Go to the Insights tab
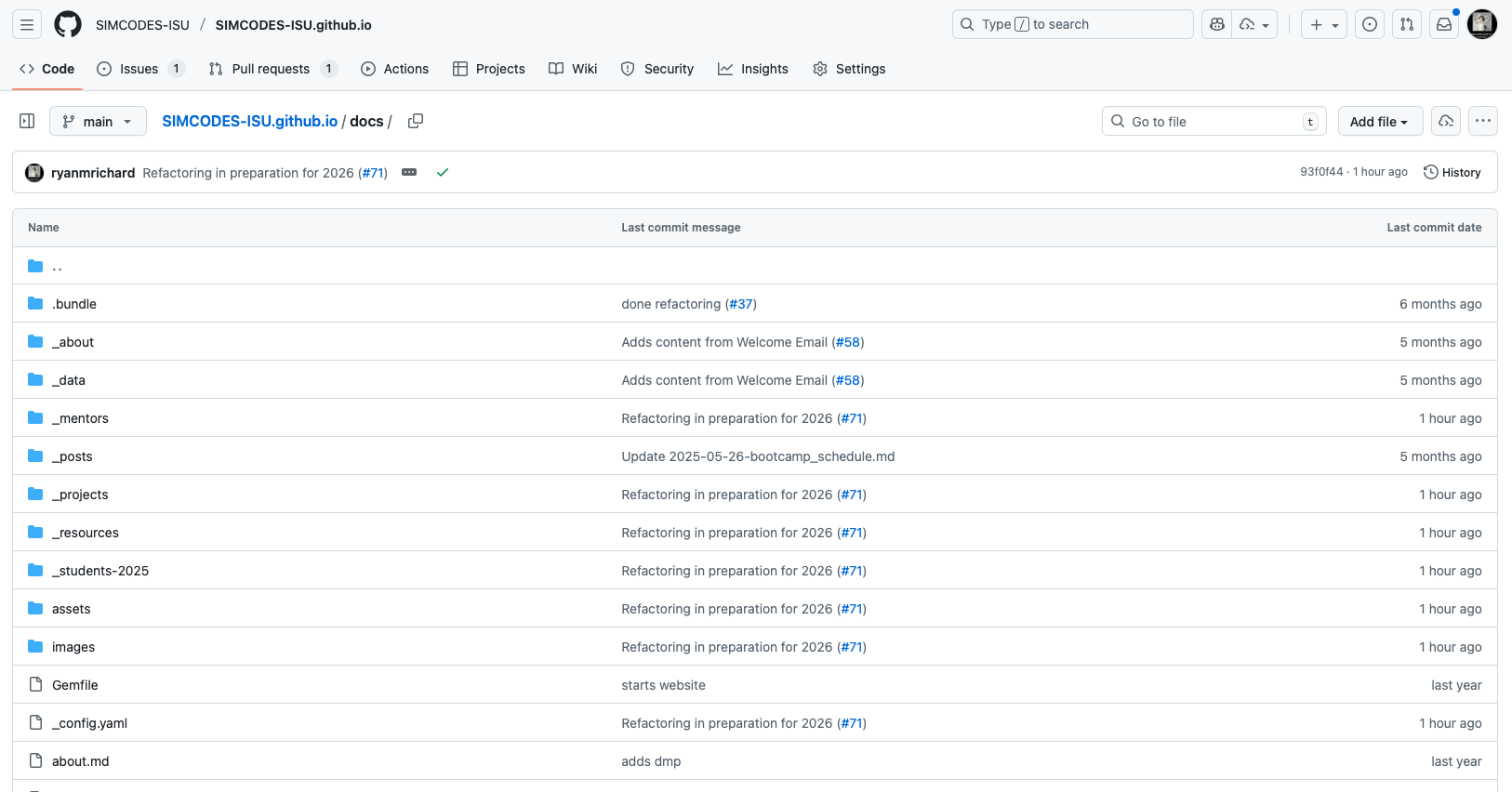 [753, 69]
